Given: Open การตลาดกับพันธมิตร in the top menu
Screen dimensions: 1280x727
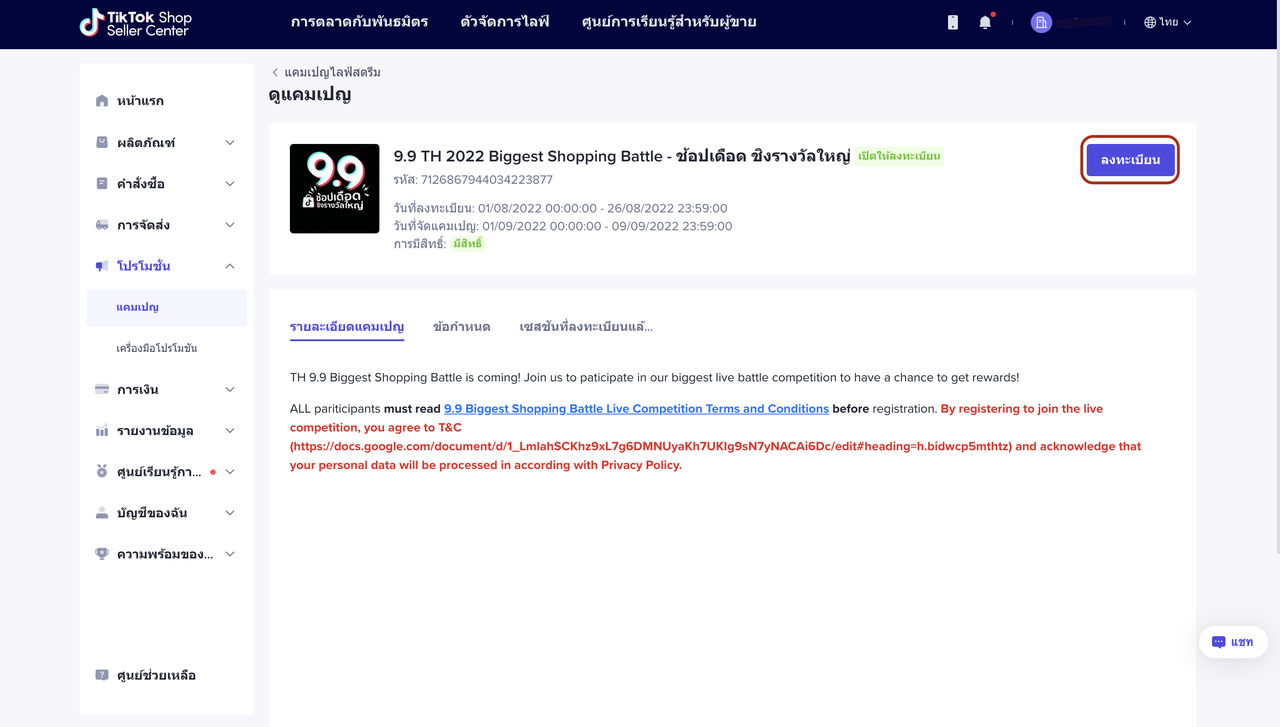Looking at the screenshot, I should coord(359,22).
